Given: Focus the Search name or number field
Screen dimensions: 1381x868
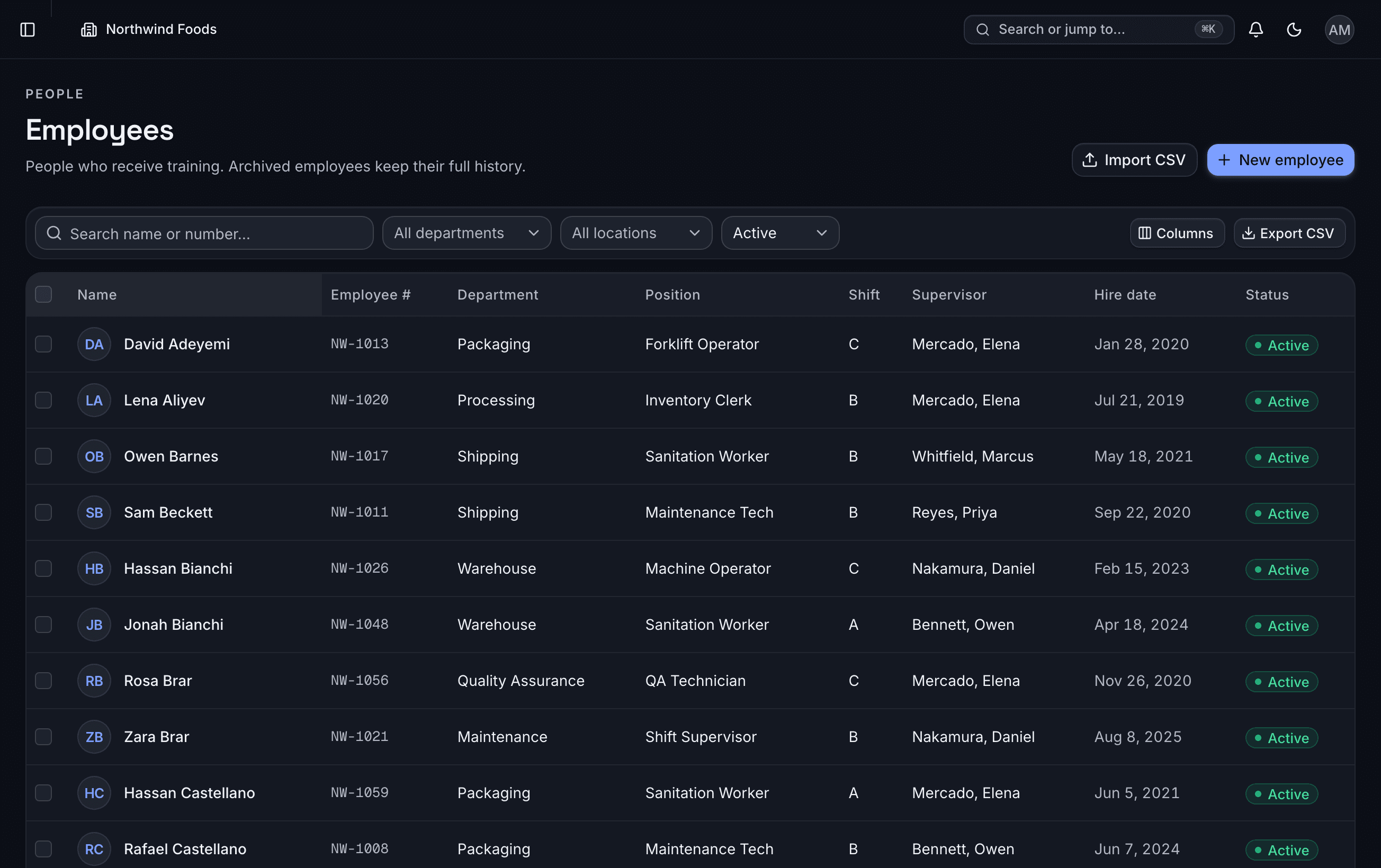Looking at the screenshot, I should pos(204,233).
